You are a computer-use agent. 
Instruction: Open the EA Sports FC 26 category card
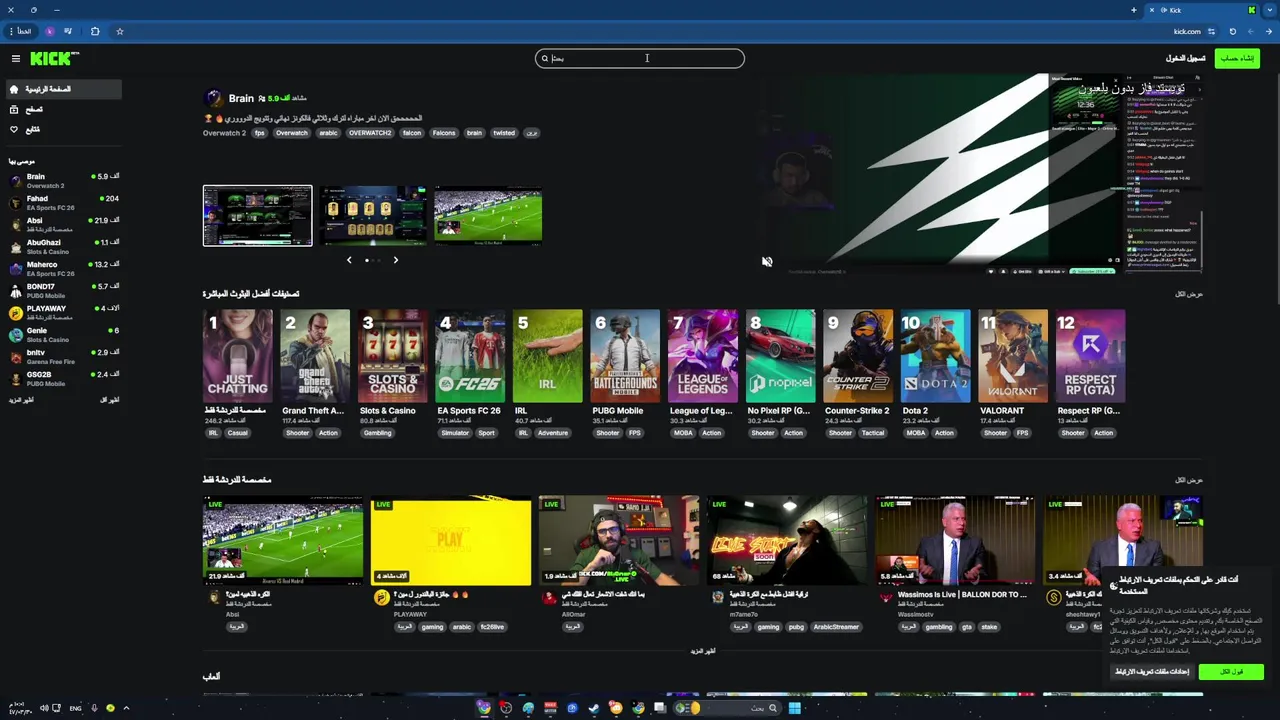[x=470, y=356]
